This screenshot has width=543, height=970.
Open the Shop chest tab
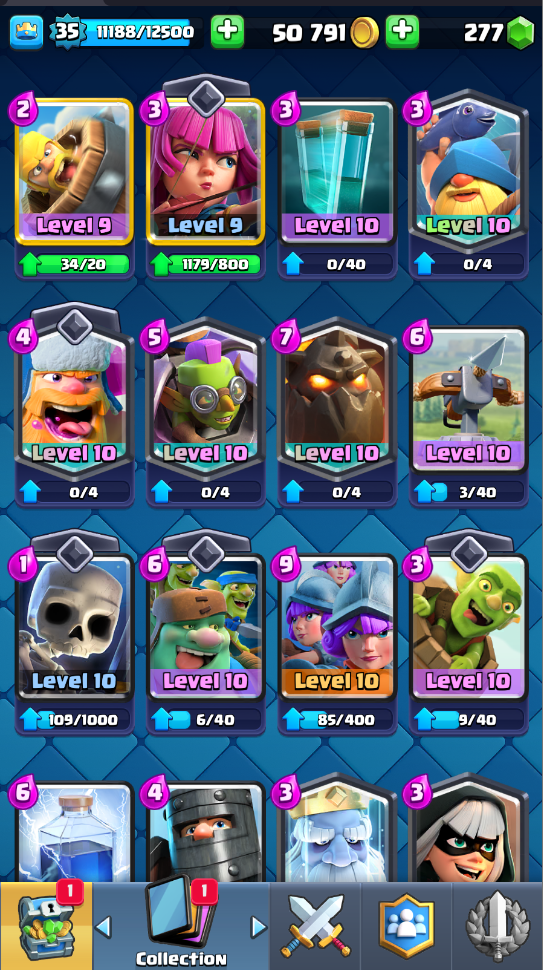point(46,925)
